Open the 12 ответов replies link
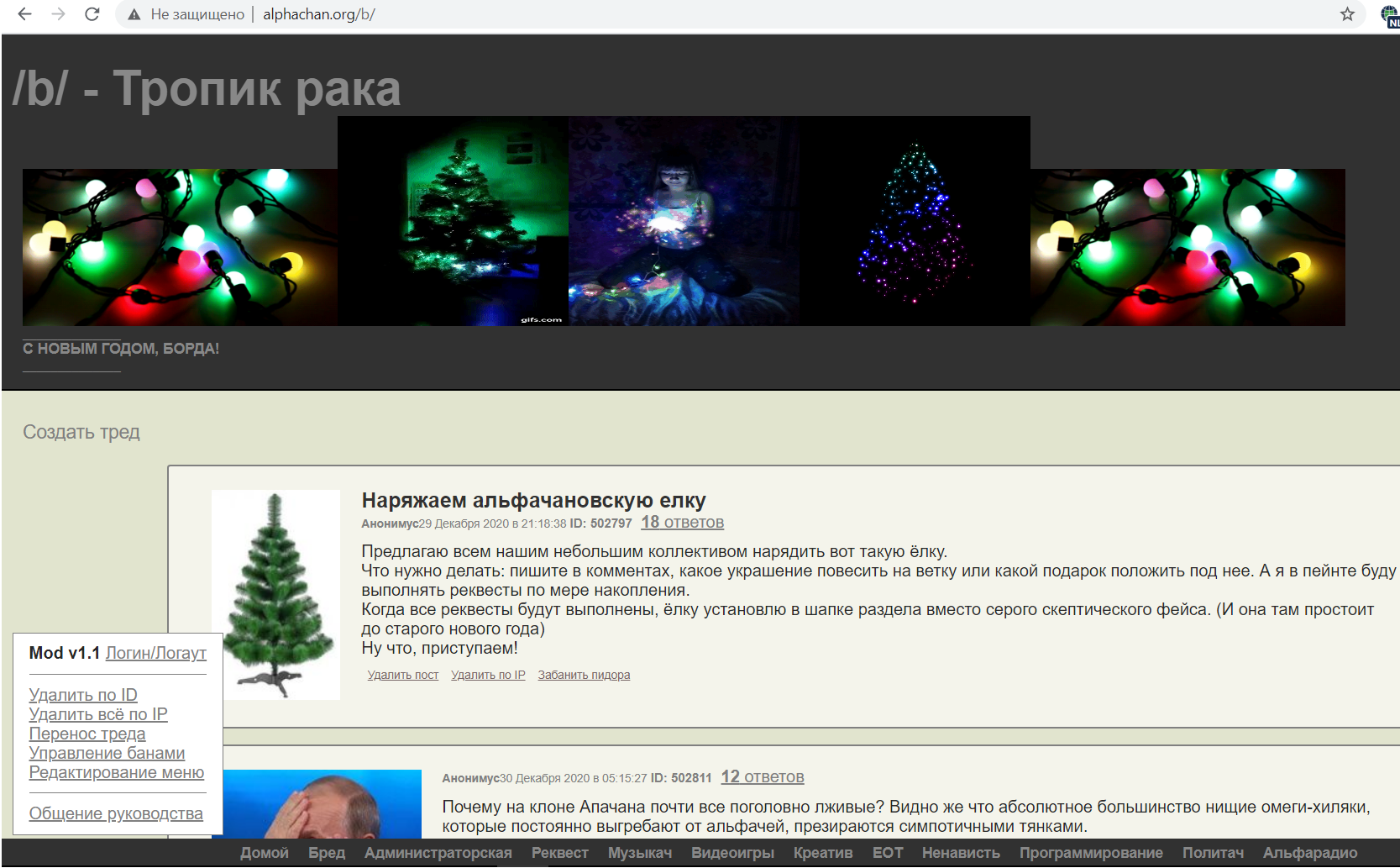The height and width of the screenshot is (868, 1400). (762, 777)
